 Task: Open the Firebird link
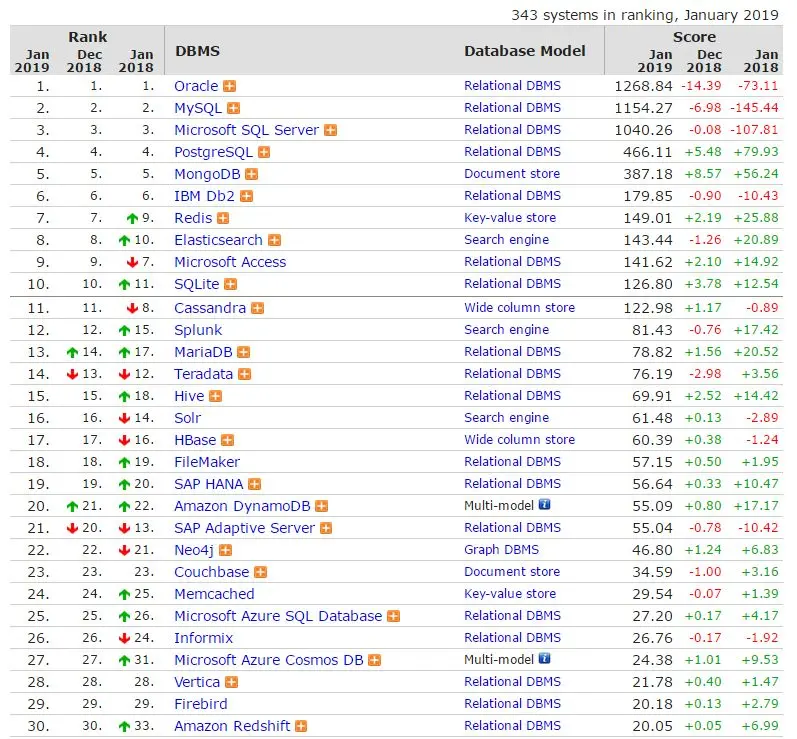coord(201,704)
